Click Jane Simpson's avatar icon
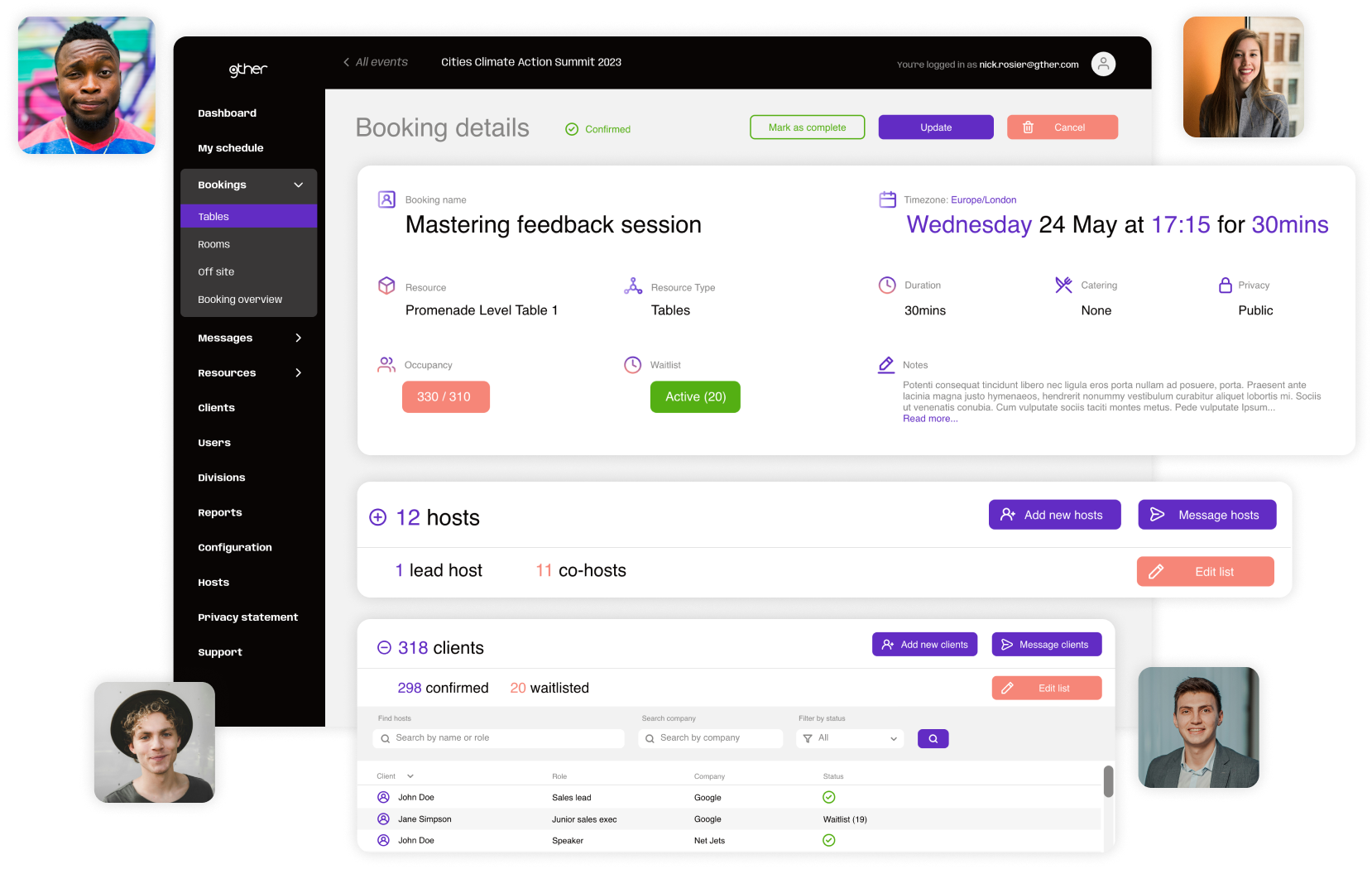Image resolution: width=1372 pixels, height=869 pixels. point(383,819)
